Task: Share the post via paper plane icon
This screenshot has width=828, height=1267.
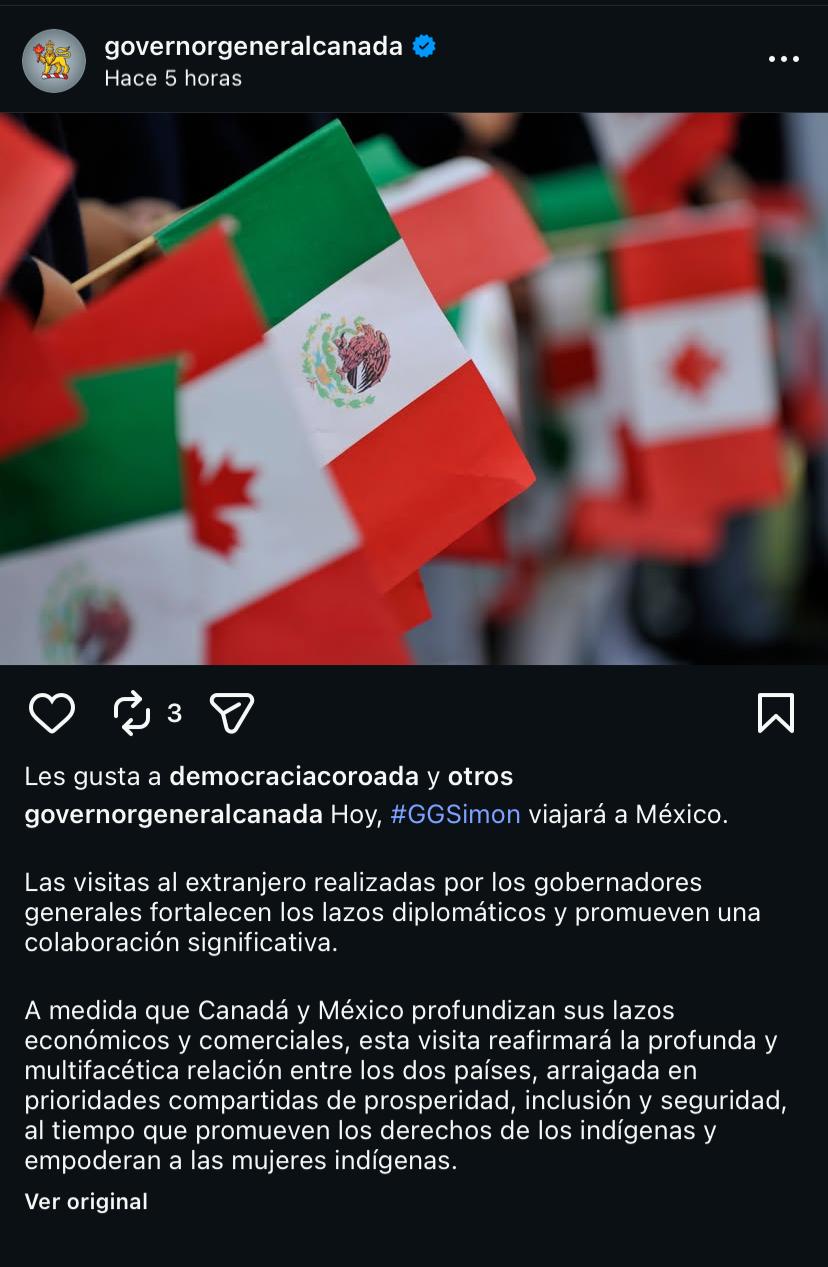Action: pos(232,713)
